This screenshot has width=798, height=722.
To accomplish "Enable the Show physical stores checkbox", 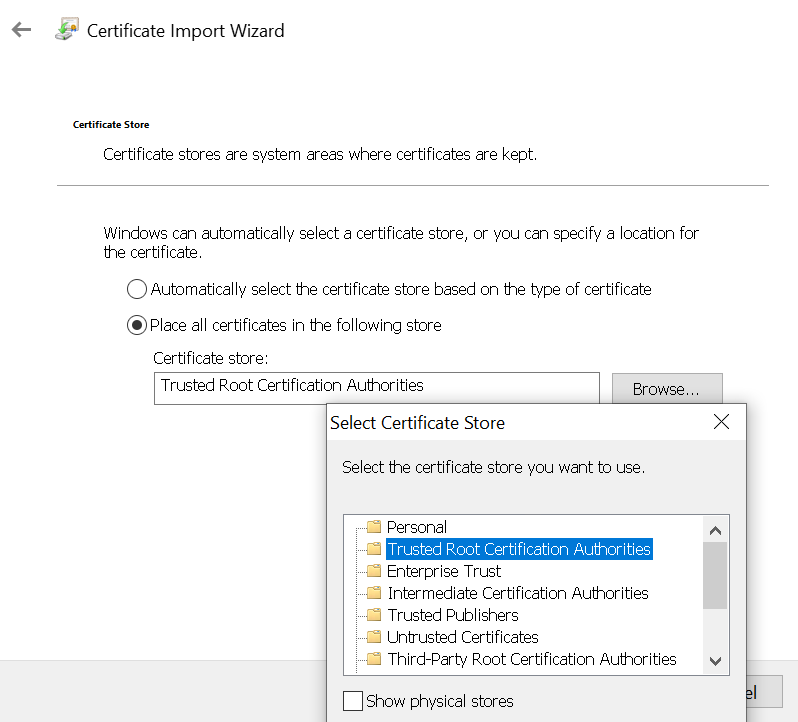I will (x=353, y=701).
